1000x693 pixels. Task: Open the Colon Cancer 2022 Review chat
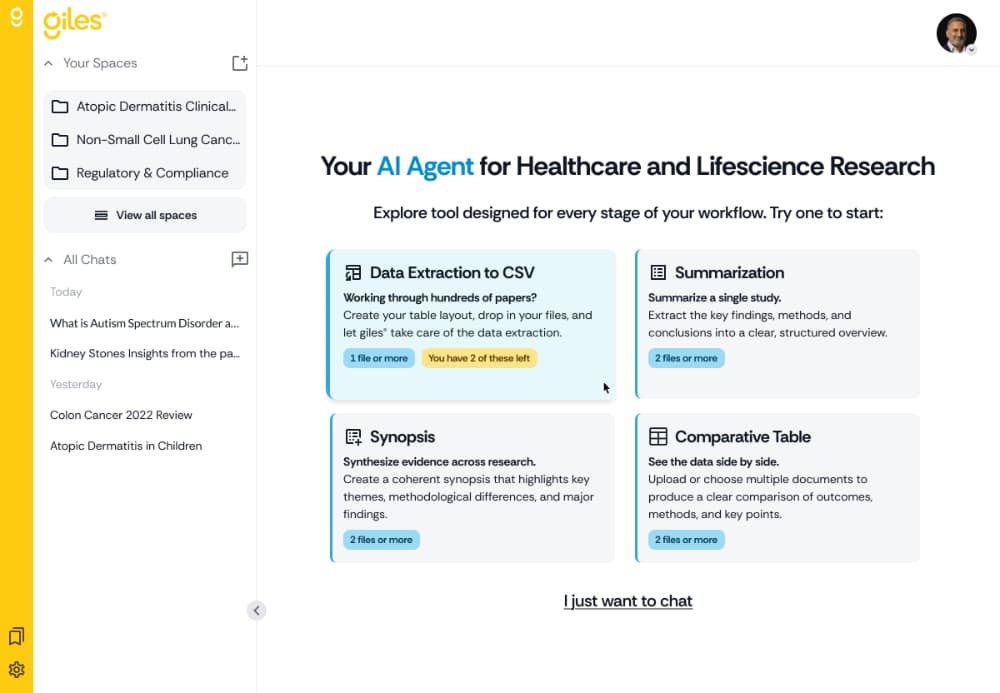(x=121, y=415)
